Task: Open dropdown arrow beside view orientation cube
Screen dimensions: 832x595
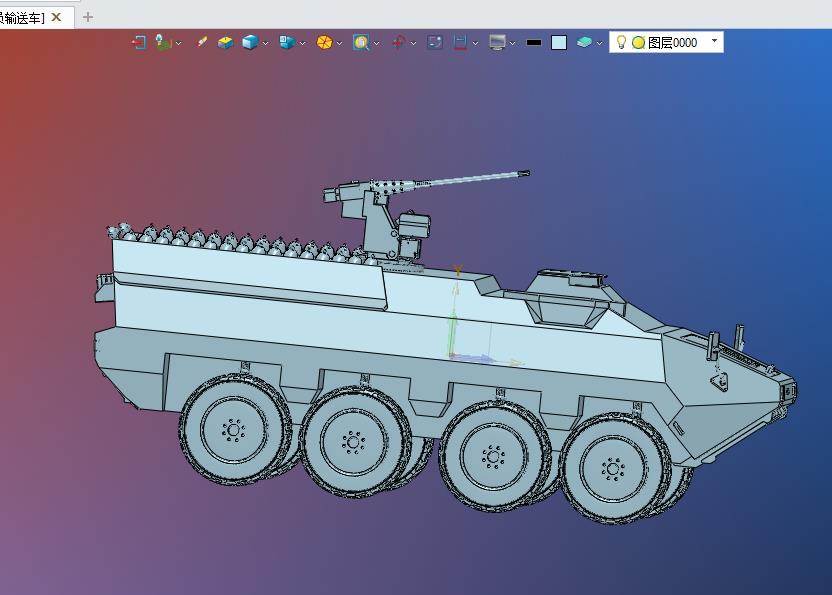Action: pyautogui.click(x=302, y=44)
